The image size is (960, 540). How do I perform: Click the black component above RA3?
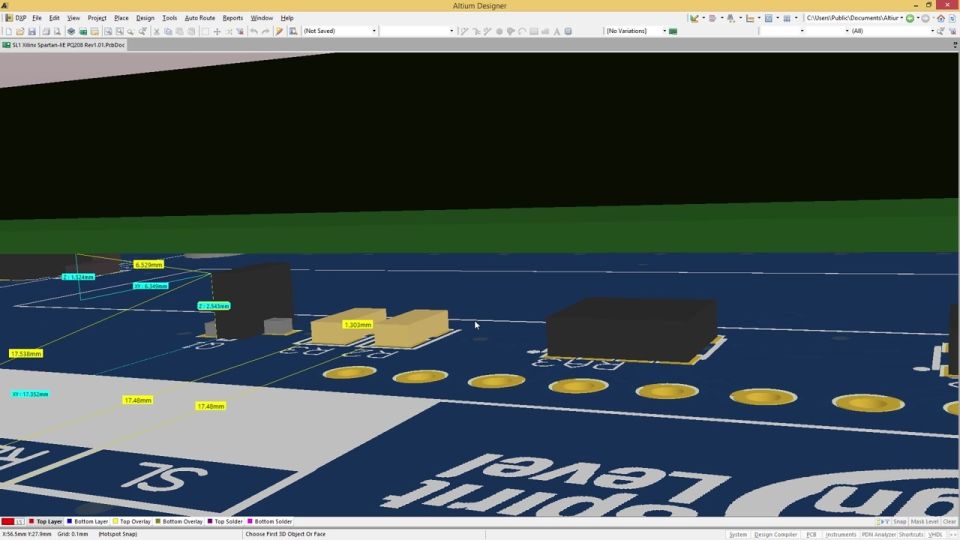(x=632, y=329)
